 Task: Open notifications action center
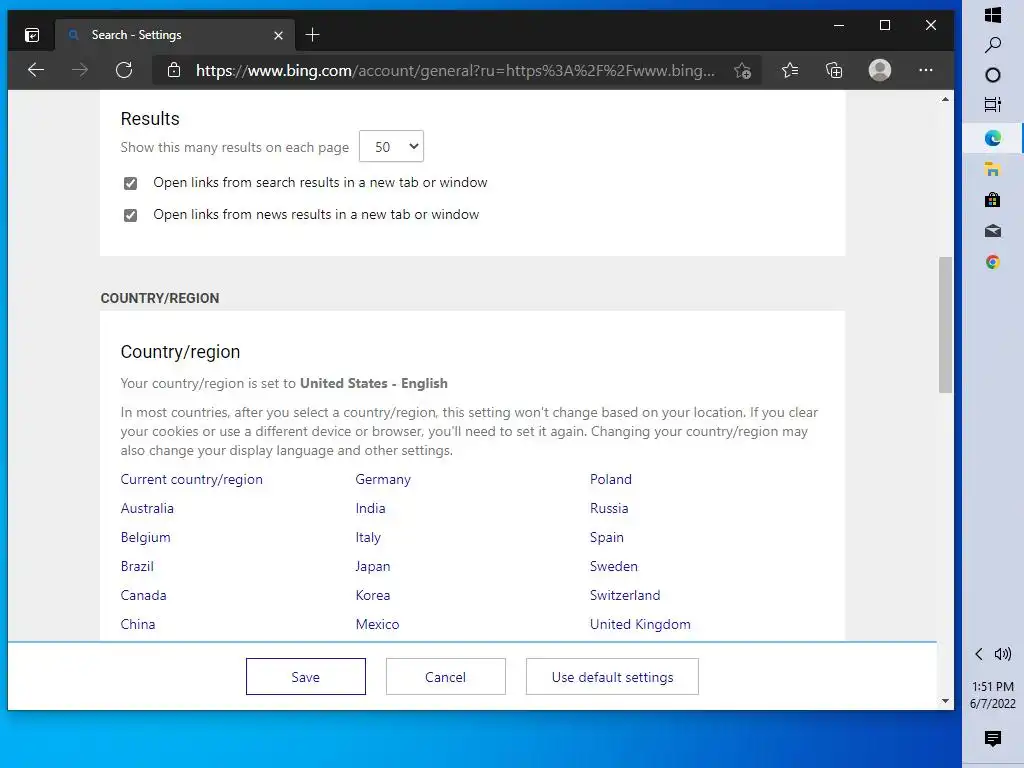tap(993, 739)
